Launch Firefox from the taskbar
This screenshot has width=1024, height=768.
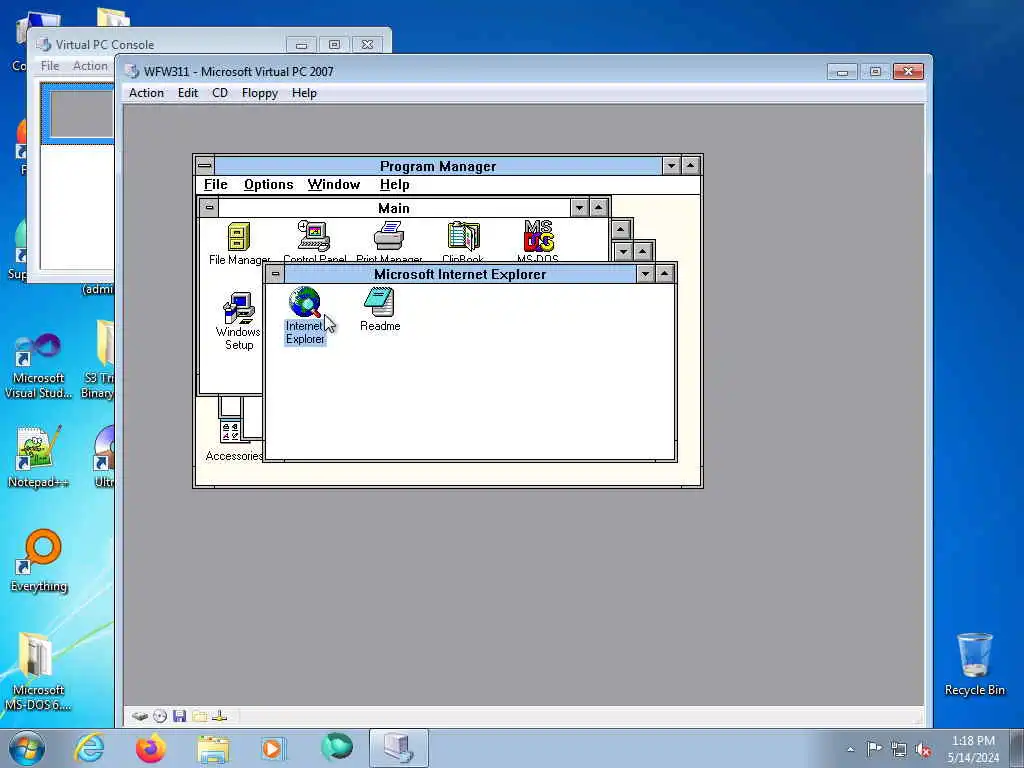(150, 748)
